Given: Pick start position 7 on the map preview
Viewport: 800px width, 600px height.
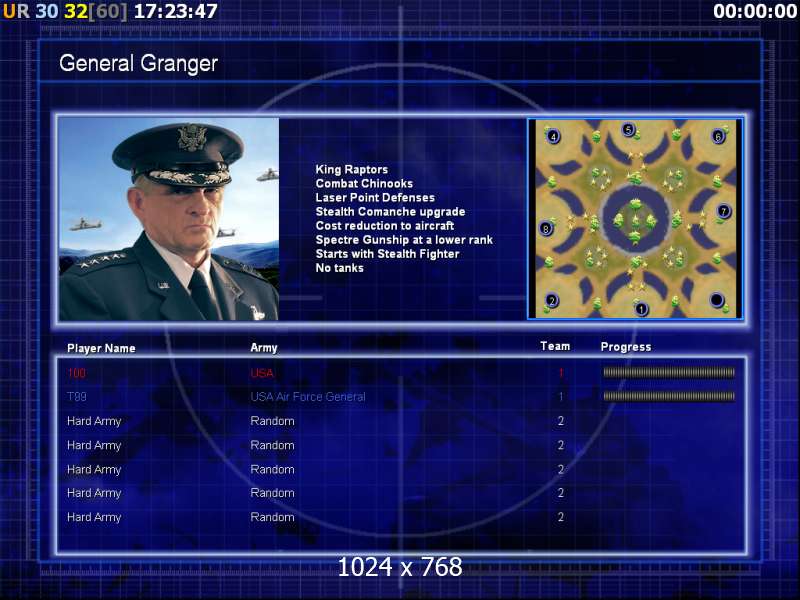Looking at the screenshot, I should point(723,211).
